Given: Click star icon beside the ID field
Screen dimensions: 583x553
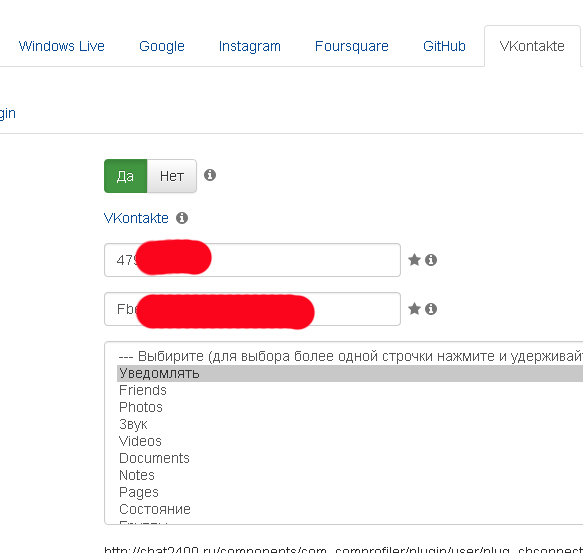Looking at the screenshot, I should point(414,260).
